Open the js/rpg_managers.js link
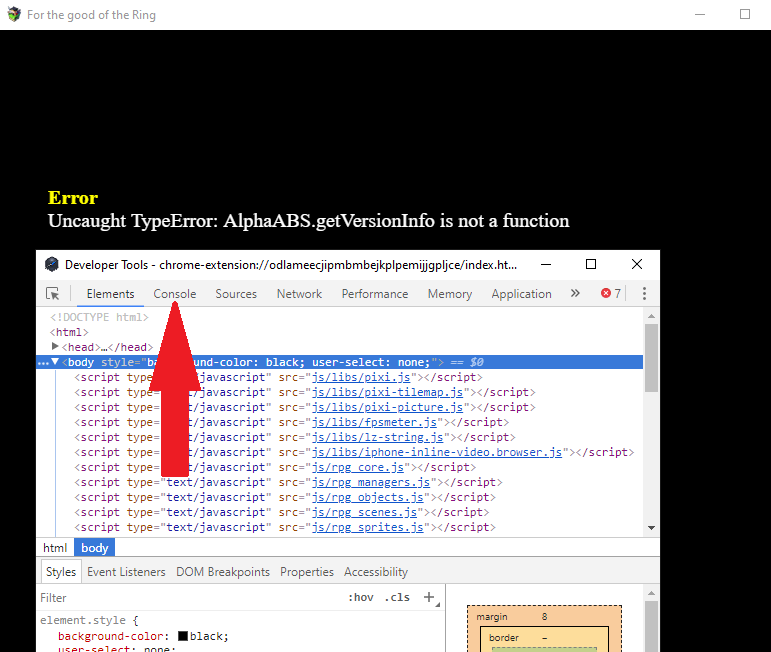The image size is (771, 652). (x=371, y=482)
